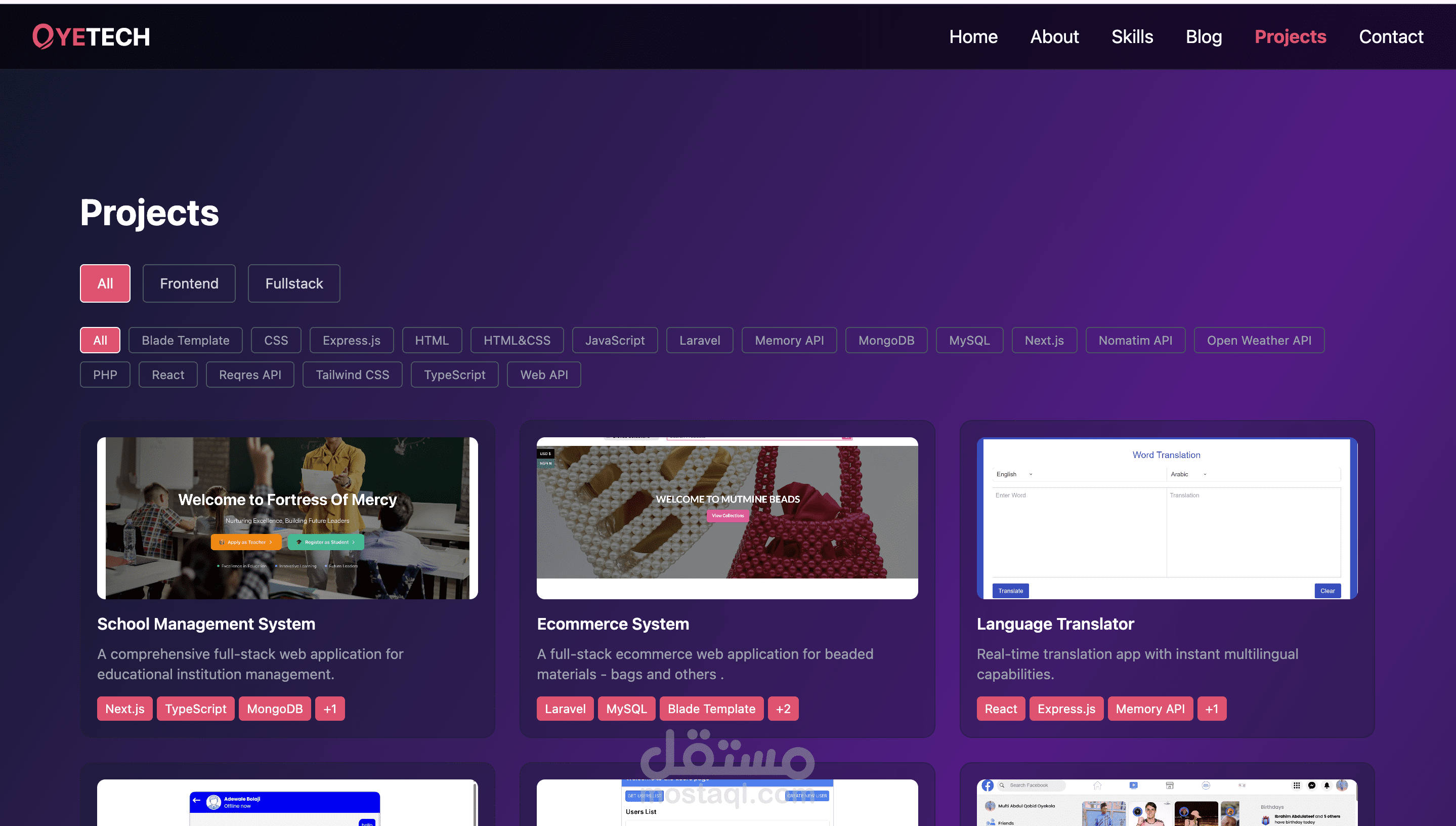1456x826 pixels.
Task: Open the Skills nav link
Action: 1132,37
